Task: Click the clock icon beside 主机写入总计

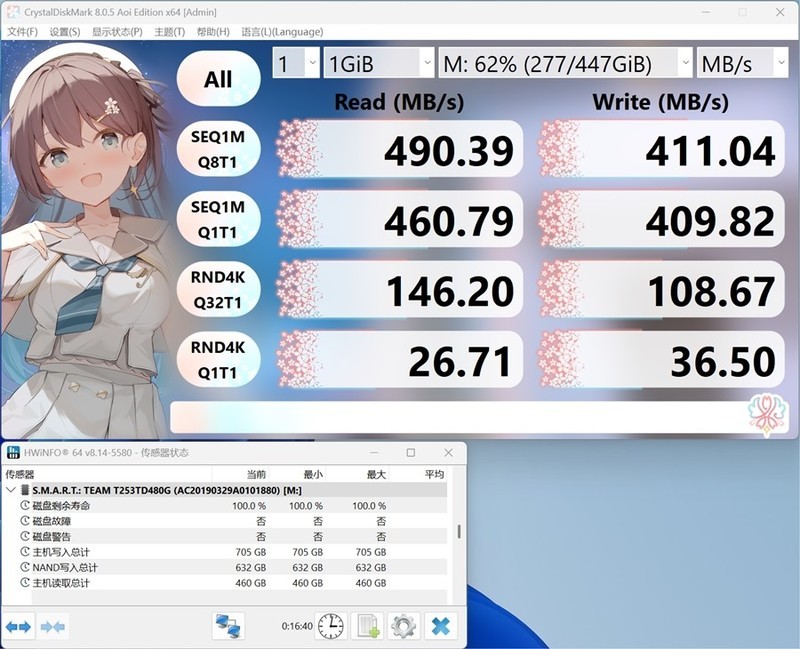Action: [25, 552]
